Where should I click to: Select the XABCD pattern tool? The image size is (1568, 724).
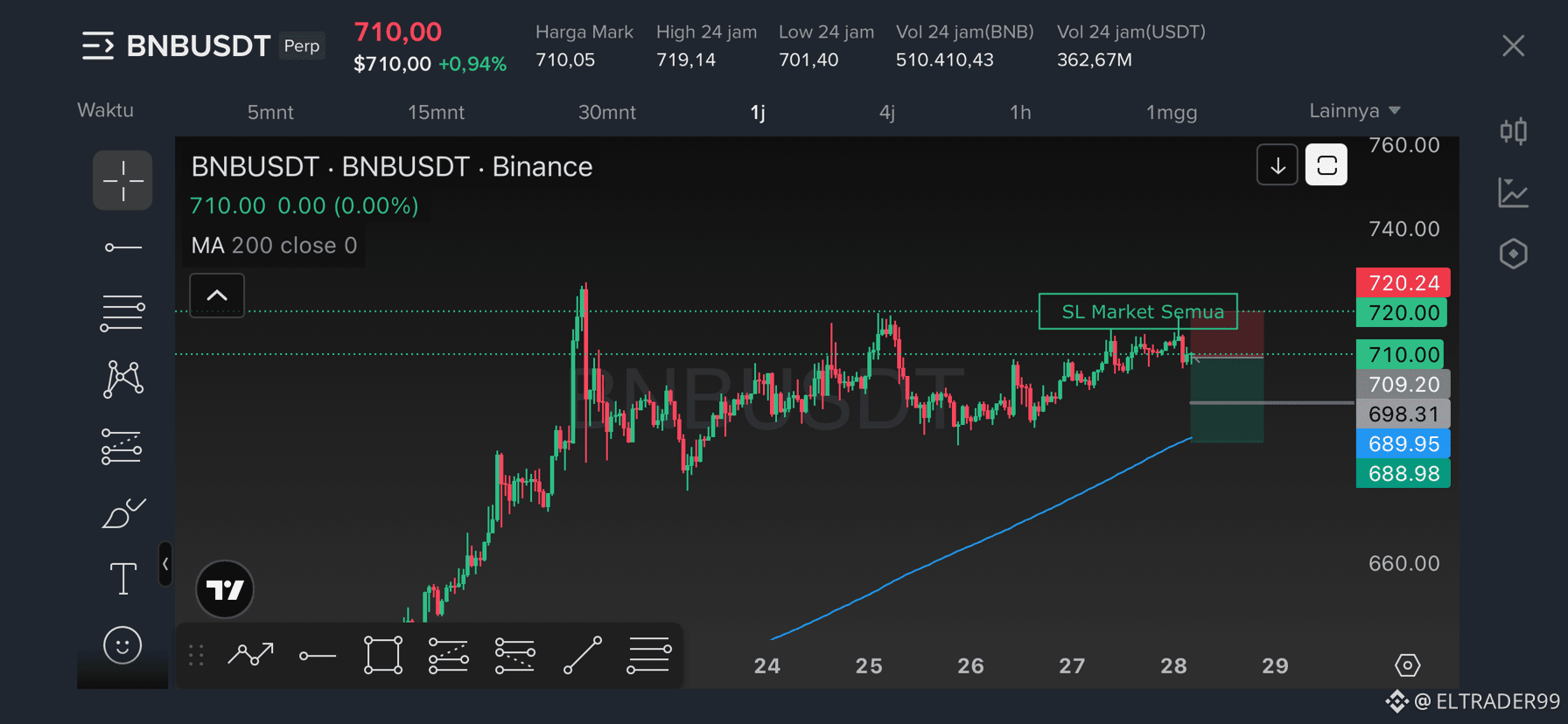[123, 379]
